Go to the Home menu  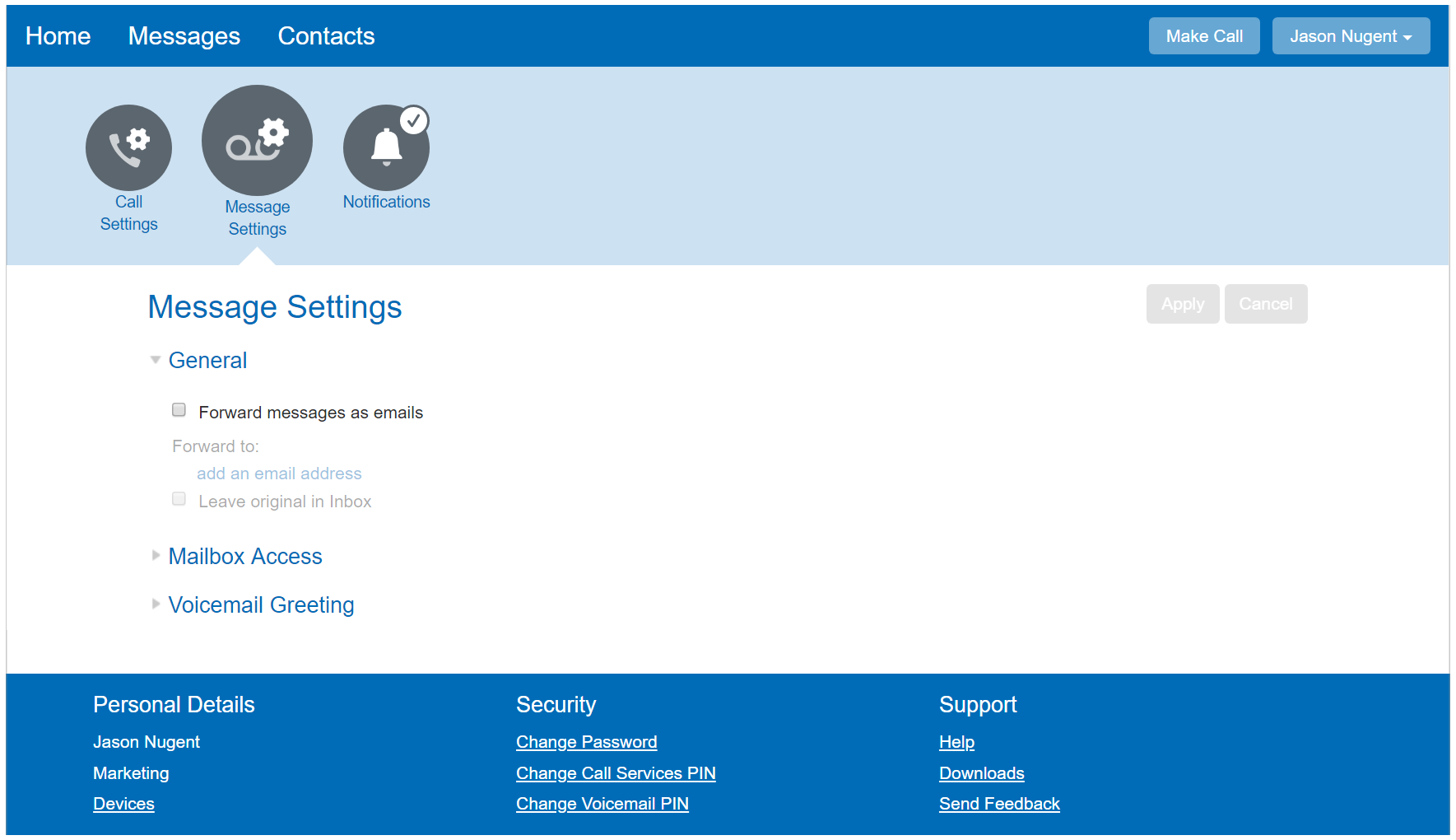coord(58,36)
